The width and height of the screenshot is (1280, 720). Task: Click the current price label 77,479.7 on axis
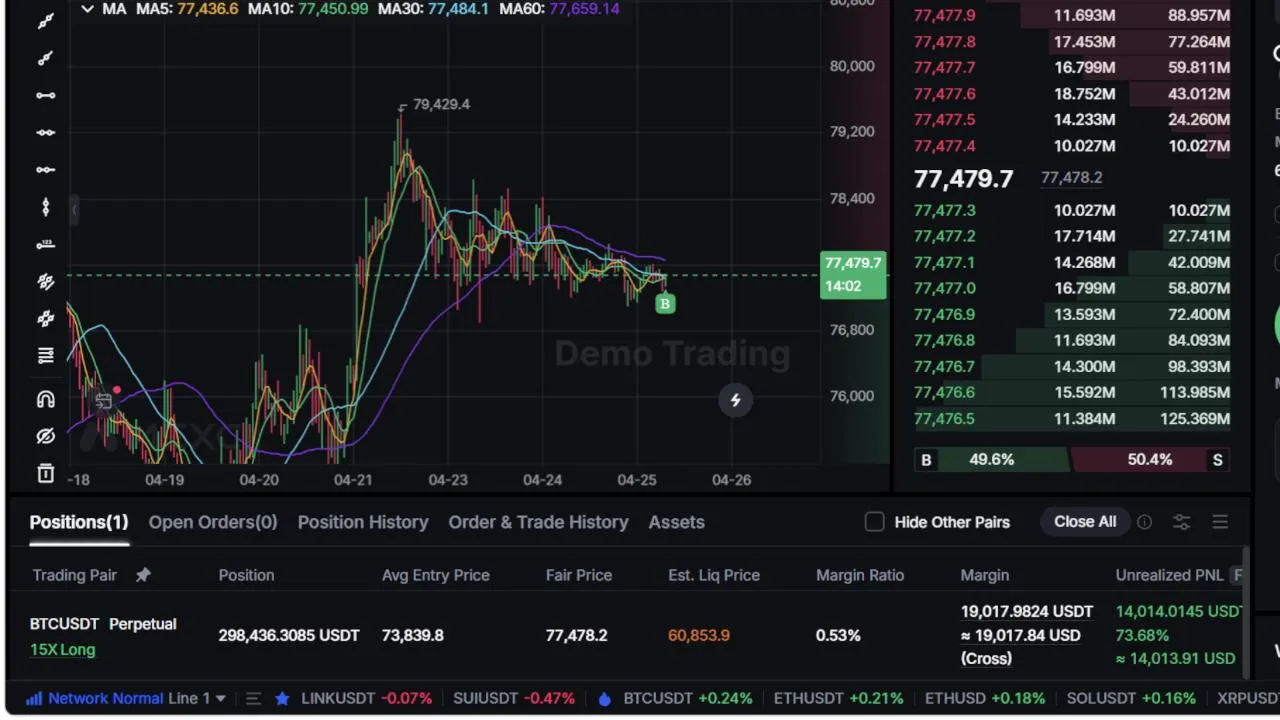click(853, 274)
